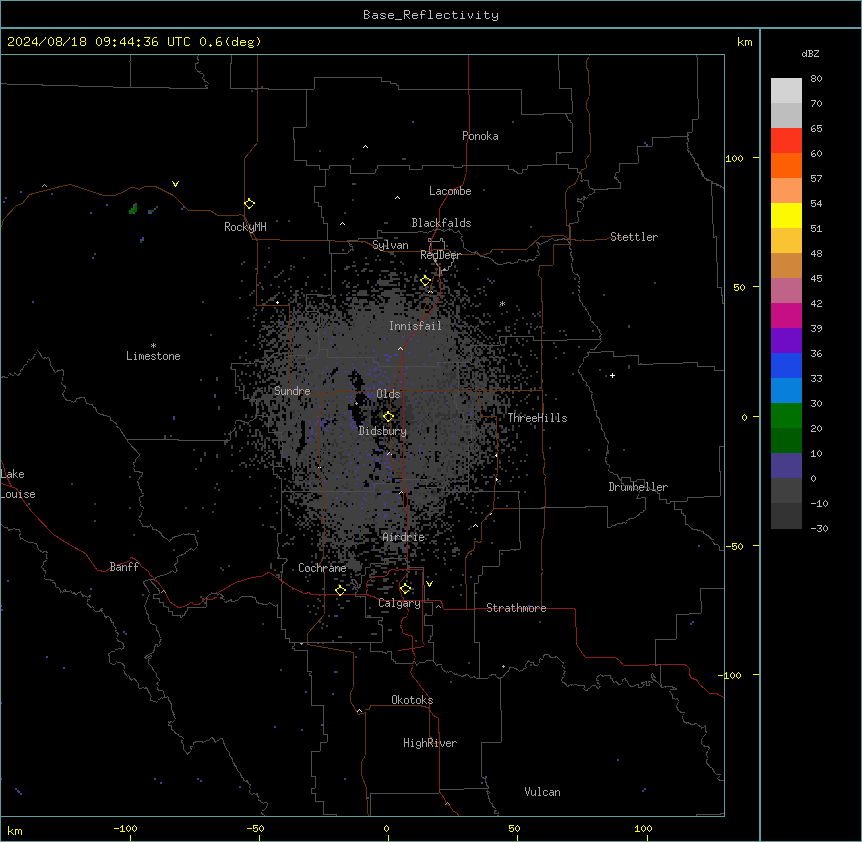Viewport: 862px width, 842px height.
Task: Click the asterisk marker above Limestone
Action: [x=153, y=345]
